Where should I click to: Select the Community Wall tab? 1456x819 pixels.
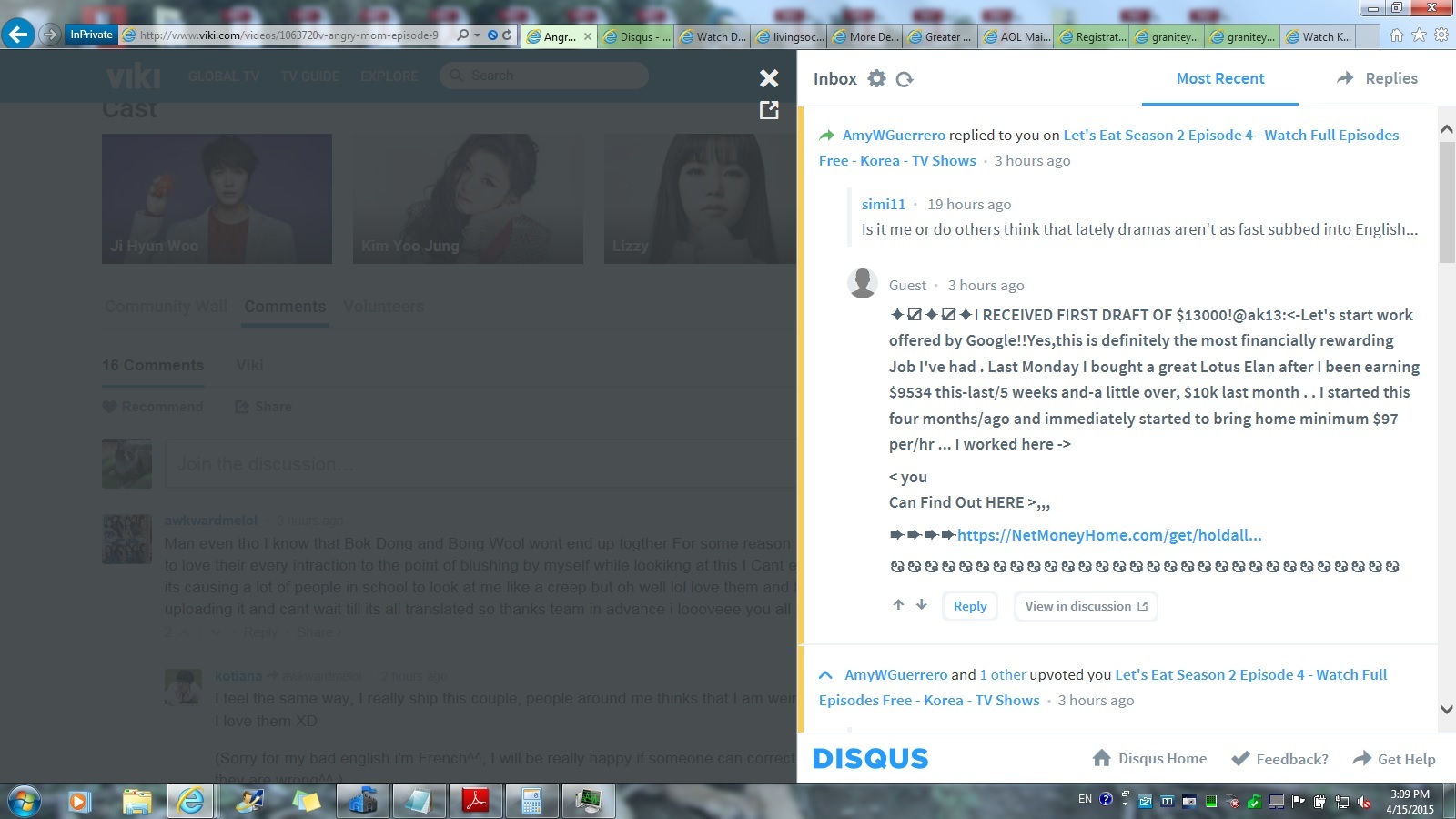pos(166,307)
